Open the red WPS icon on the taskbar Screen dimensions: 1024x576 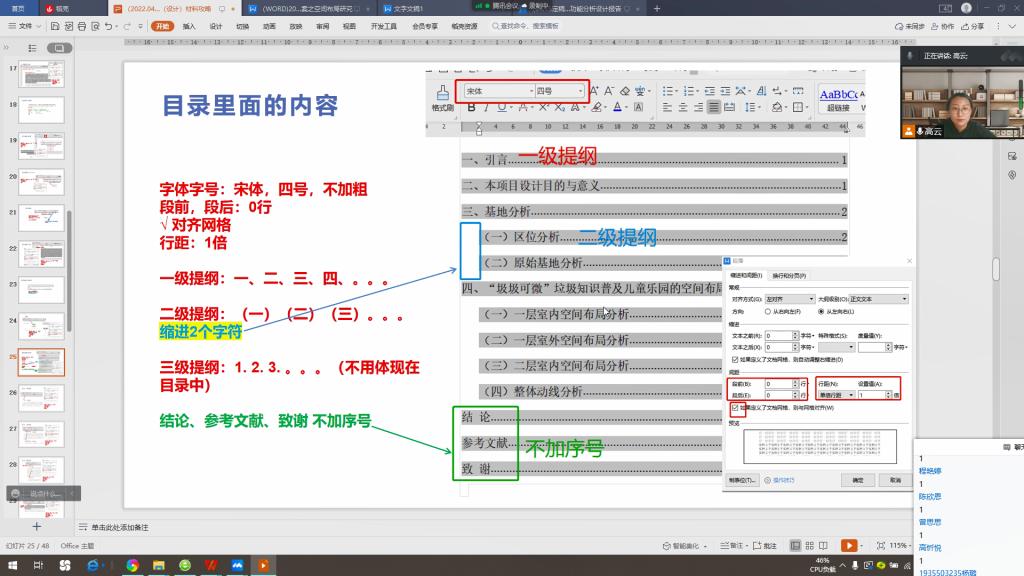point(210,565)
